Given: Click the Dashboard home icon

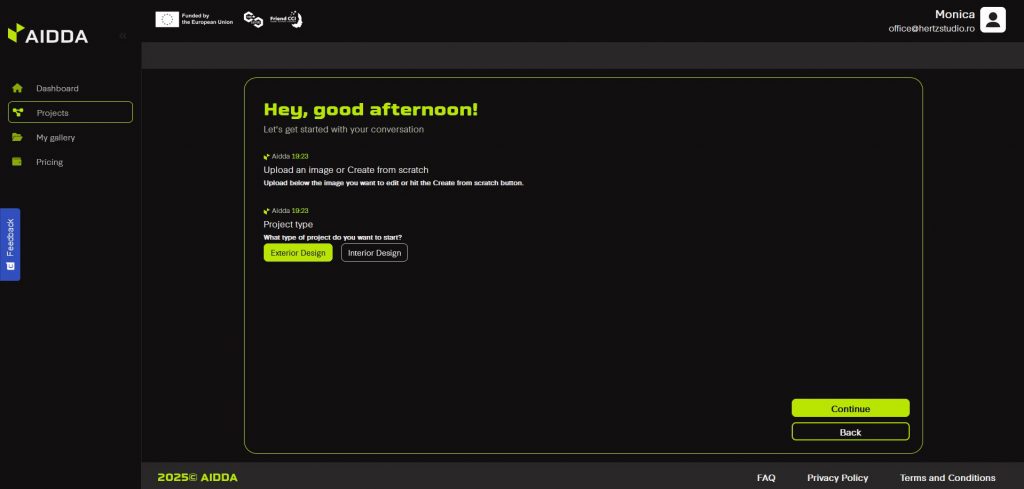Looking at the screenshot, I should [17, 88].
